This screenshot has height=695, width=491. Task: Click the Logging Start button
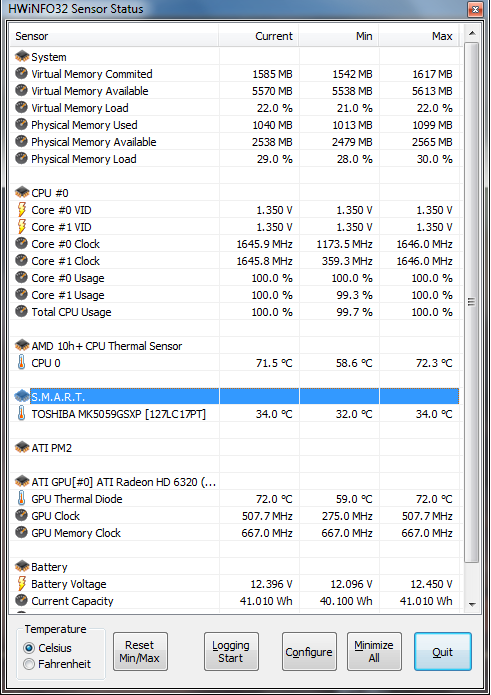point(231,652)
